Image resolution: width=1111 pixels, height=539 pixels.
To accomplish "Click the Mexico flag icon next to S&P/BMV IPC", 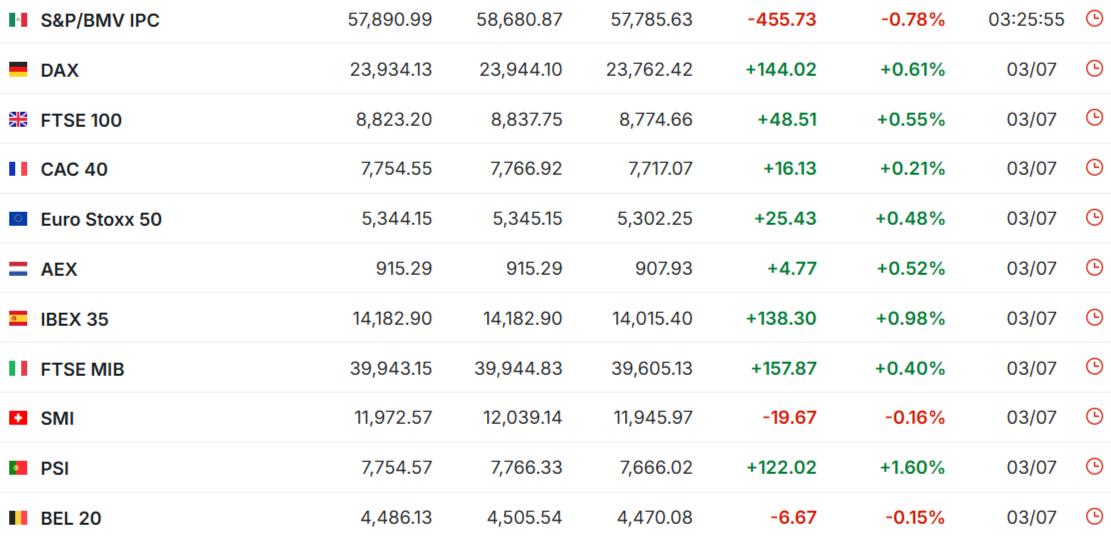I will (x=18, y=21).
